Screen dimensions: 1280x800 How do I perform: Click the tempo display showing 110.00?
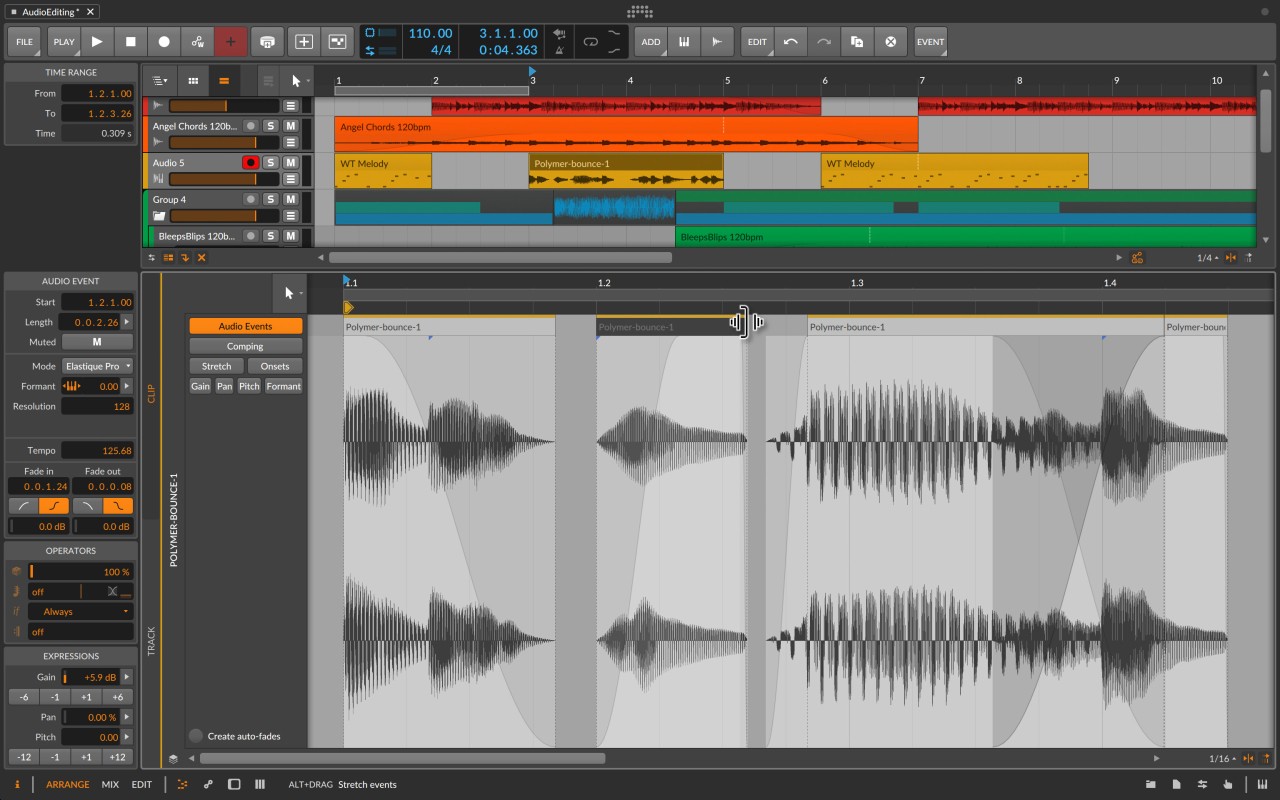pos(431,32)
